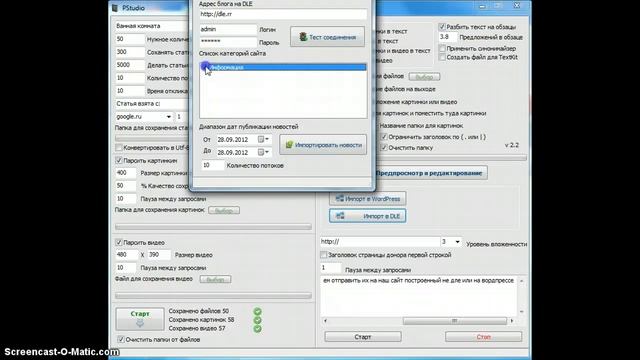Toggle the Парсить видео checkbox
Image resolution: width=640 pixels, height=360 pixels.
pos(119,242)
